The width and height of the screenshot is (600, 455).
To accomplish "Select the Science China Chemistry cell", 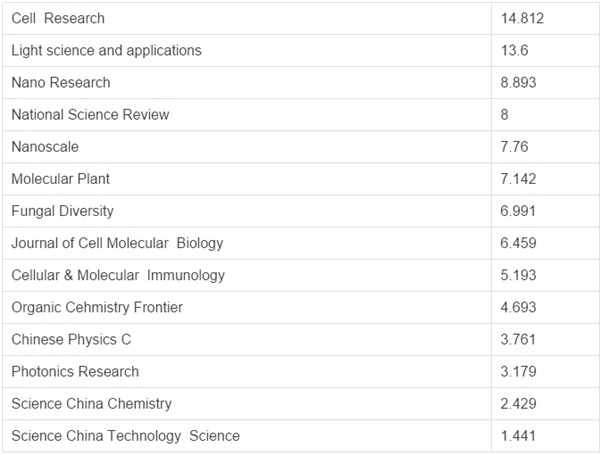I will click(247, 404).
